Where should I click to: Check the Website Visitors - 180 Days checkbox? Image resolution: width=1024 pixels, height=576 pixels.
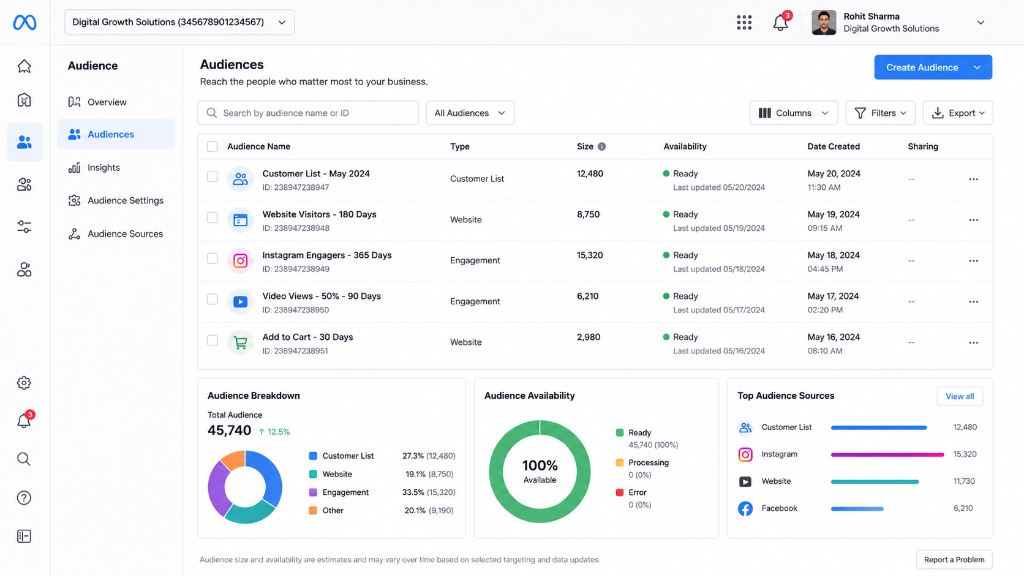[x=212, y=217]
